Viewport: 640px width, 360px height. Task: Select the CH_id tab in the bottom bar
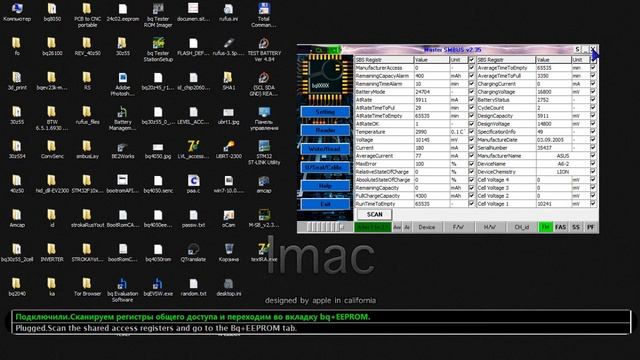coord(521,227)
